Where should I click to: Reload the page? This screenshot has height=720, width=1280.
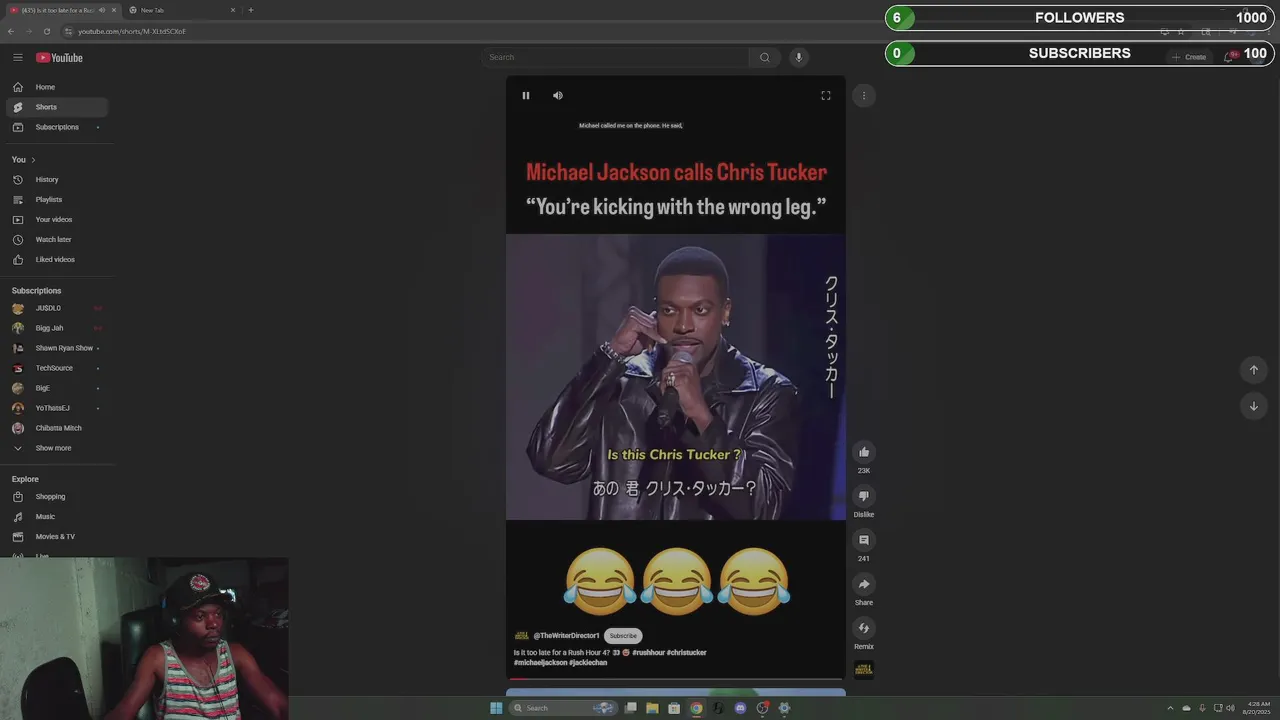46,31
